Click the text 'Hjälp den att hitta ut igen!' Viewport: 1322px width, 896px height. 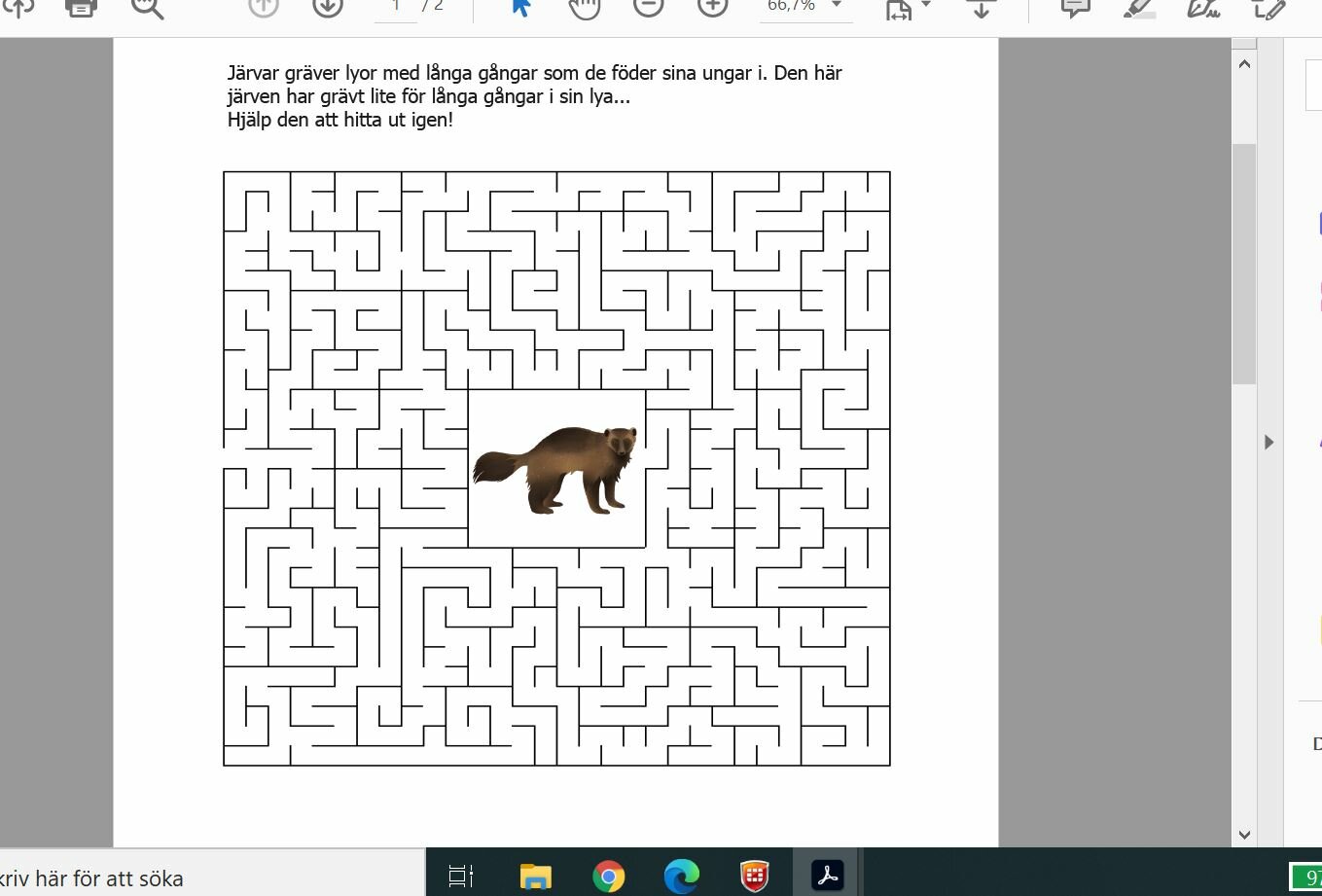[x=340, y=121]
